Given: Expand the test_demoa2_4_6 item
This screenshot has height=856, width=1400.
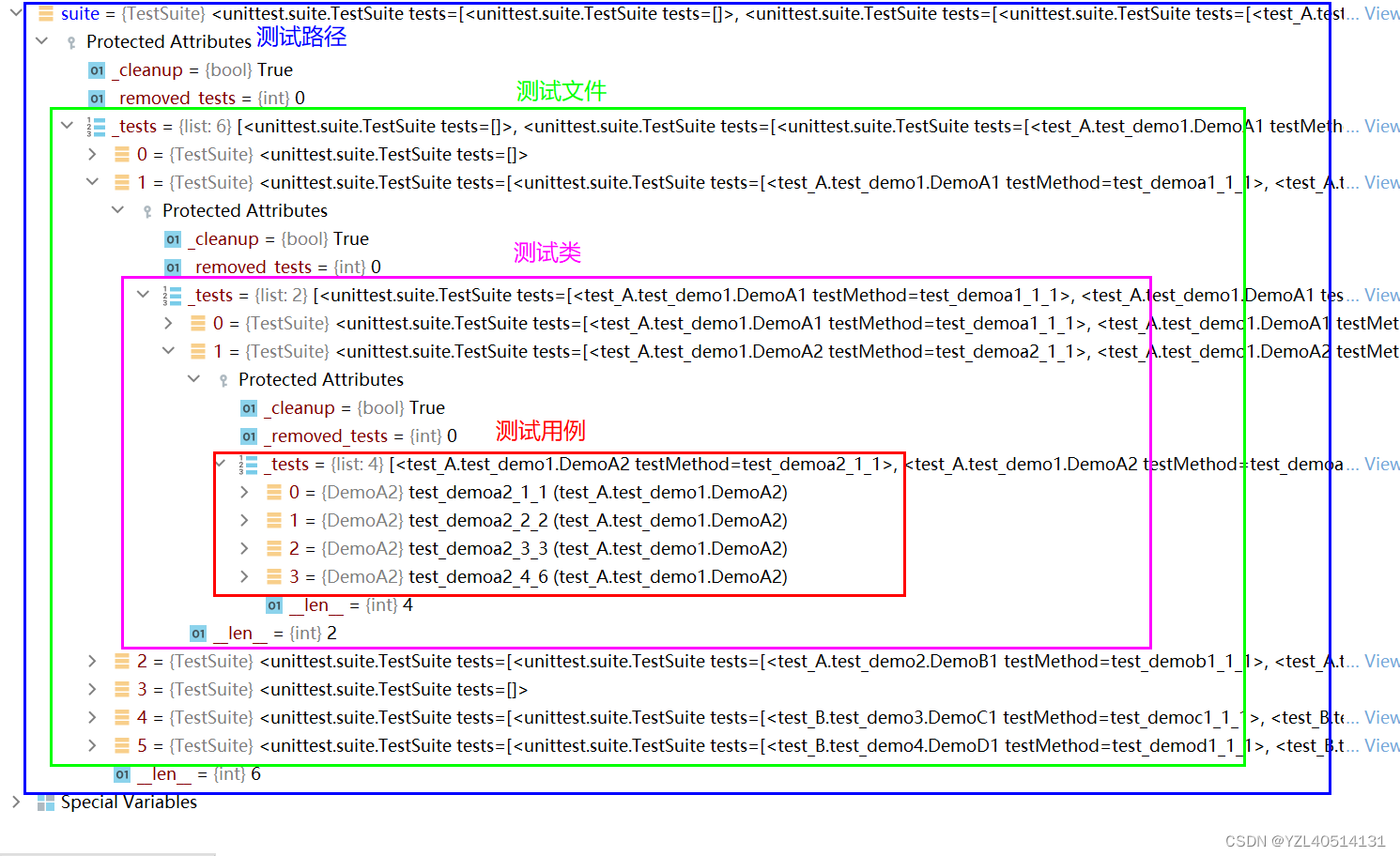Looking at the screenshot, I should pos(244,576).
